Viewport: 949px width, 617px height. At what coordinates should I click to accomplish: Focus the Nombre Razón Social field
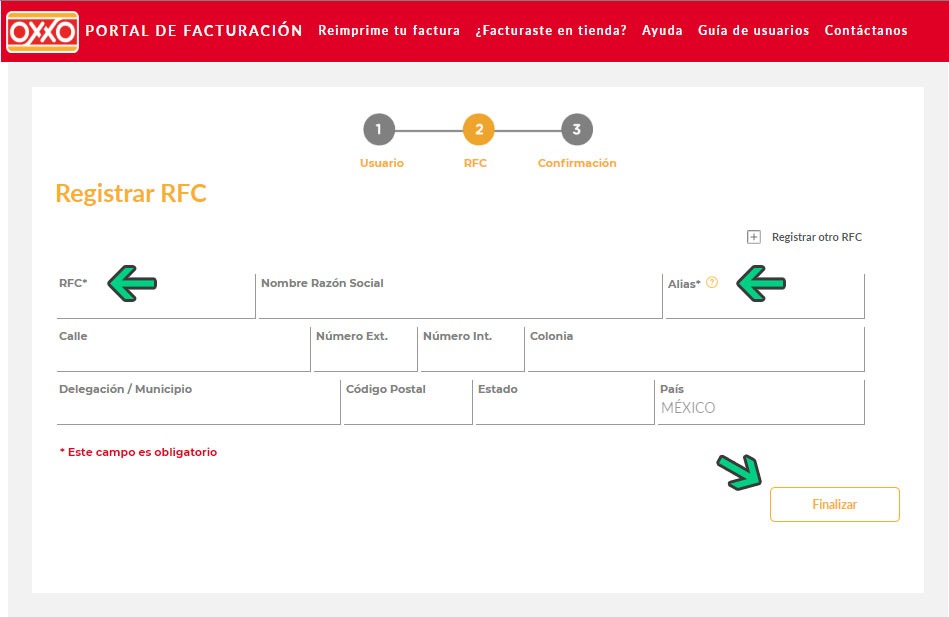[x=461, y=296]
